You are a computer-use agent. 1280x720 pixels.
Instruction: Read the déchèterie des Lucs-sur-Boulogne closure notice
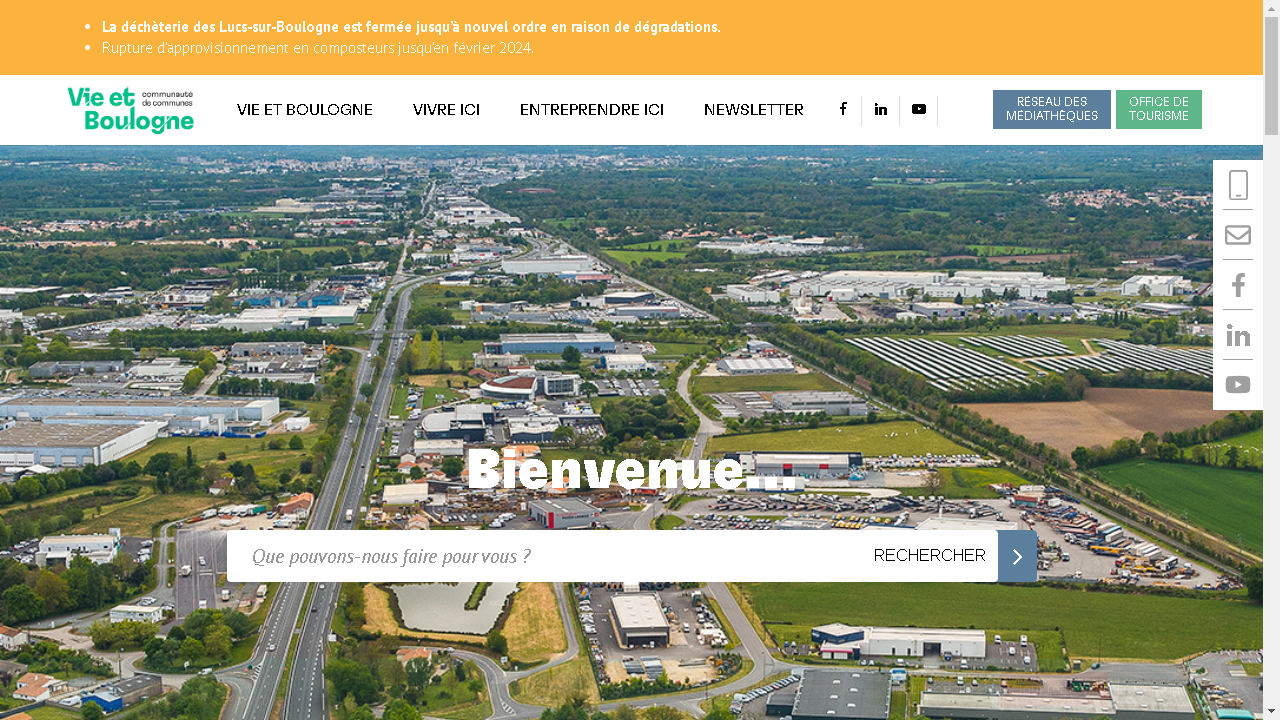click(410, 27)
